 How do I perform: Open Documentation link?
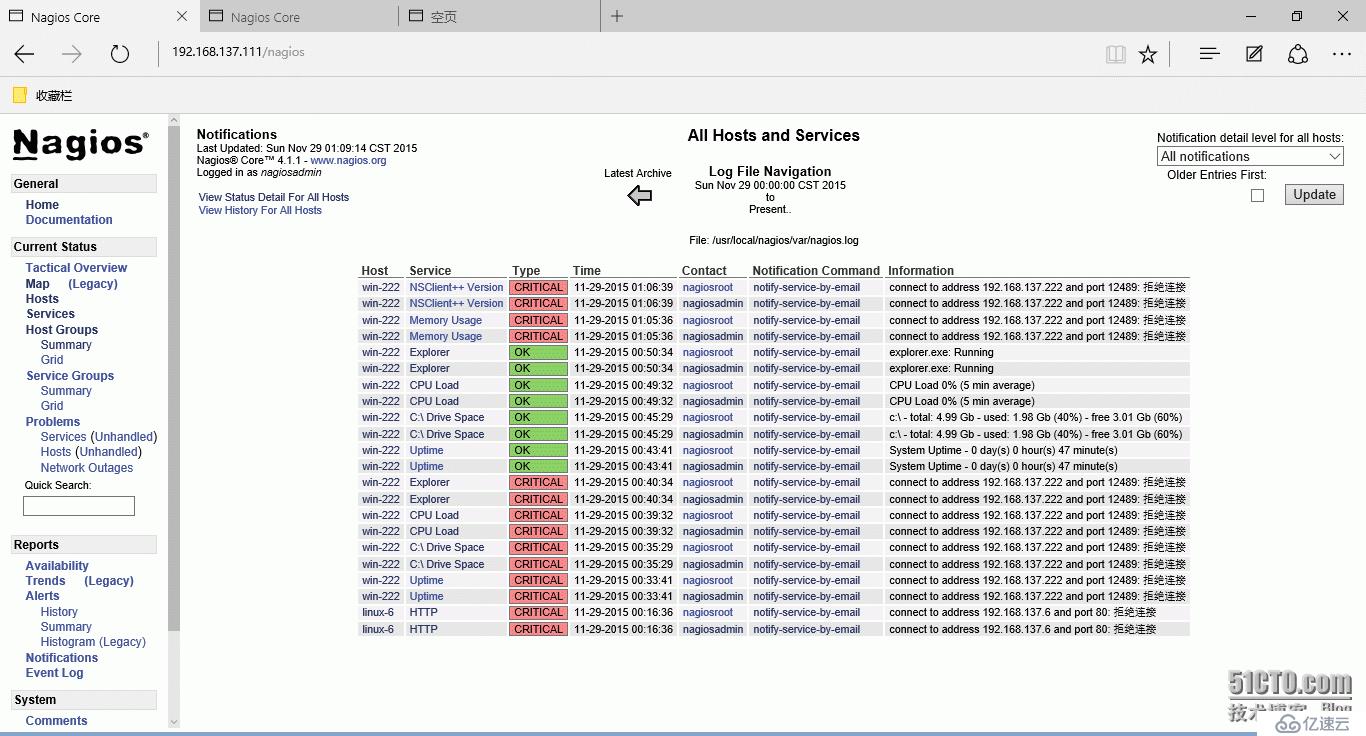click(69, 220)
